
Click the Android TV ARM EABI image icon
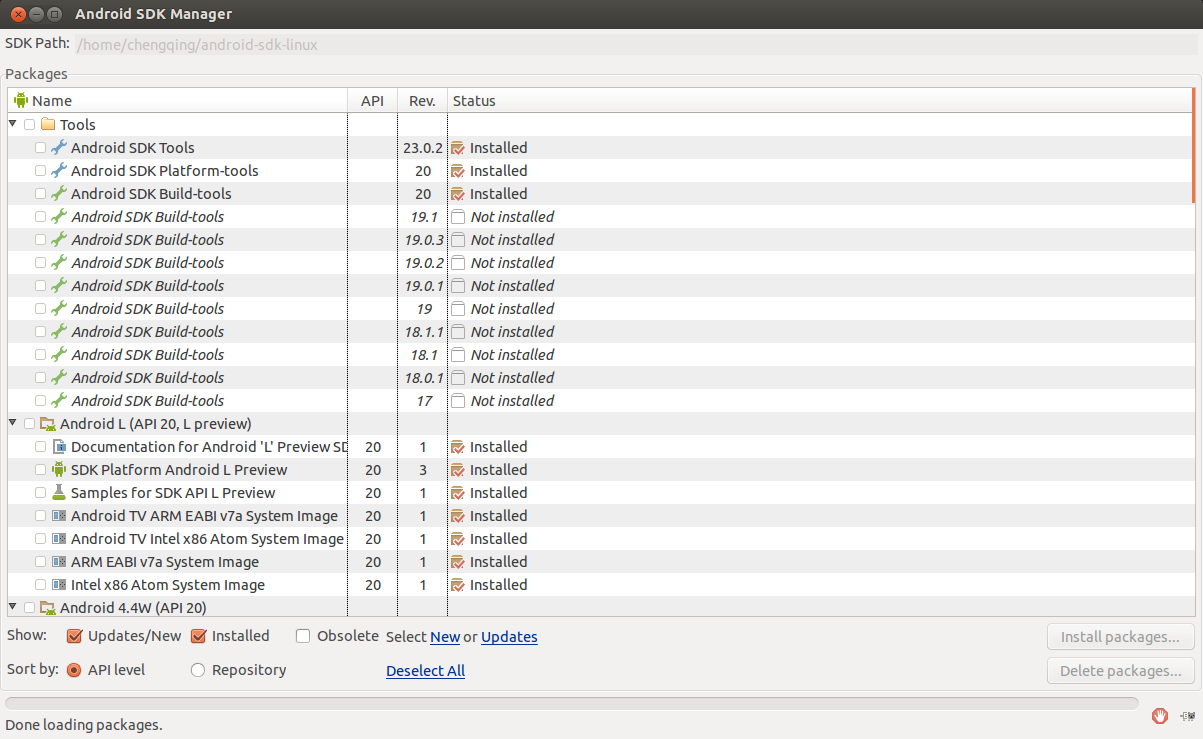coord(59,516)
